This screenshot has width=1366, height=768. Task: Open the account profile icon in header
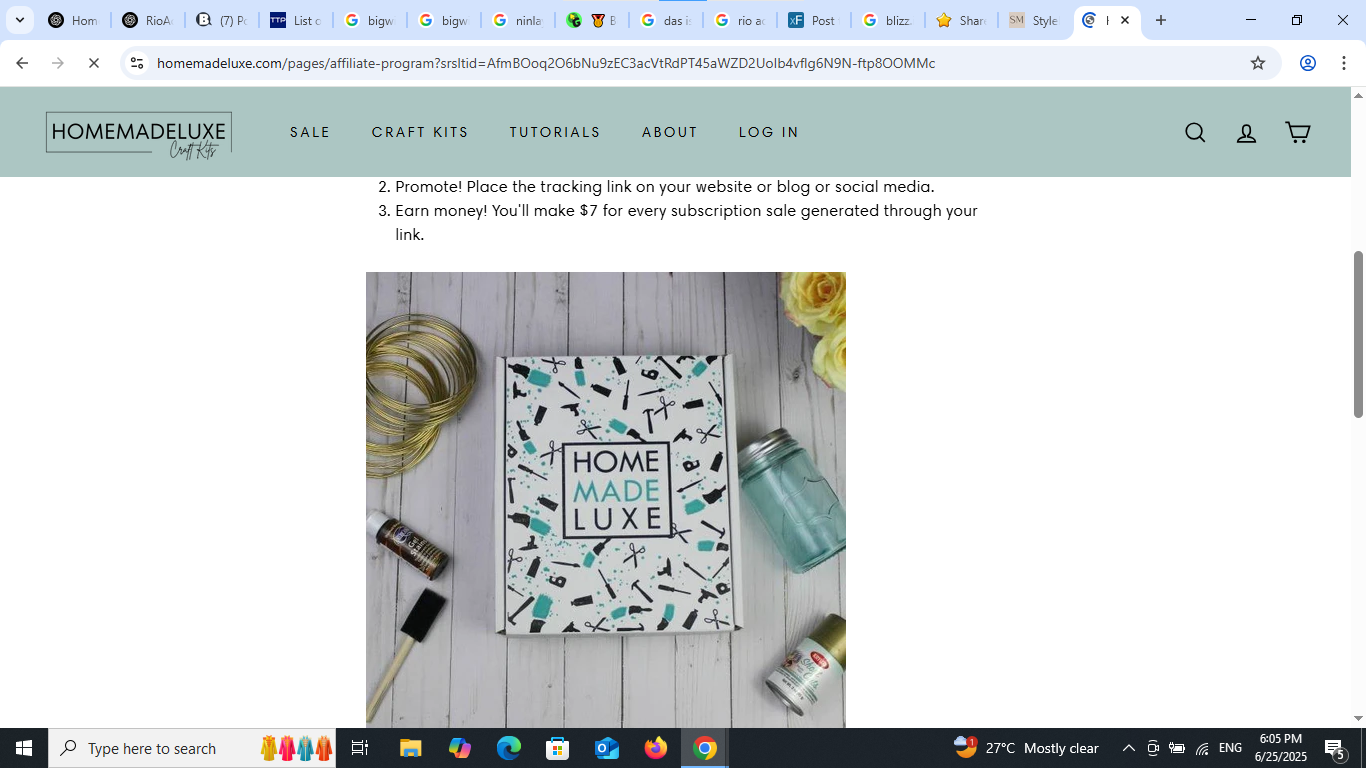click(1246, 133)
